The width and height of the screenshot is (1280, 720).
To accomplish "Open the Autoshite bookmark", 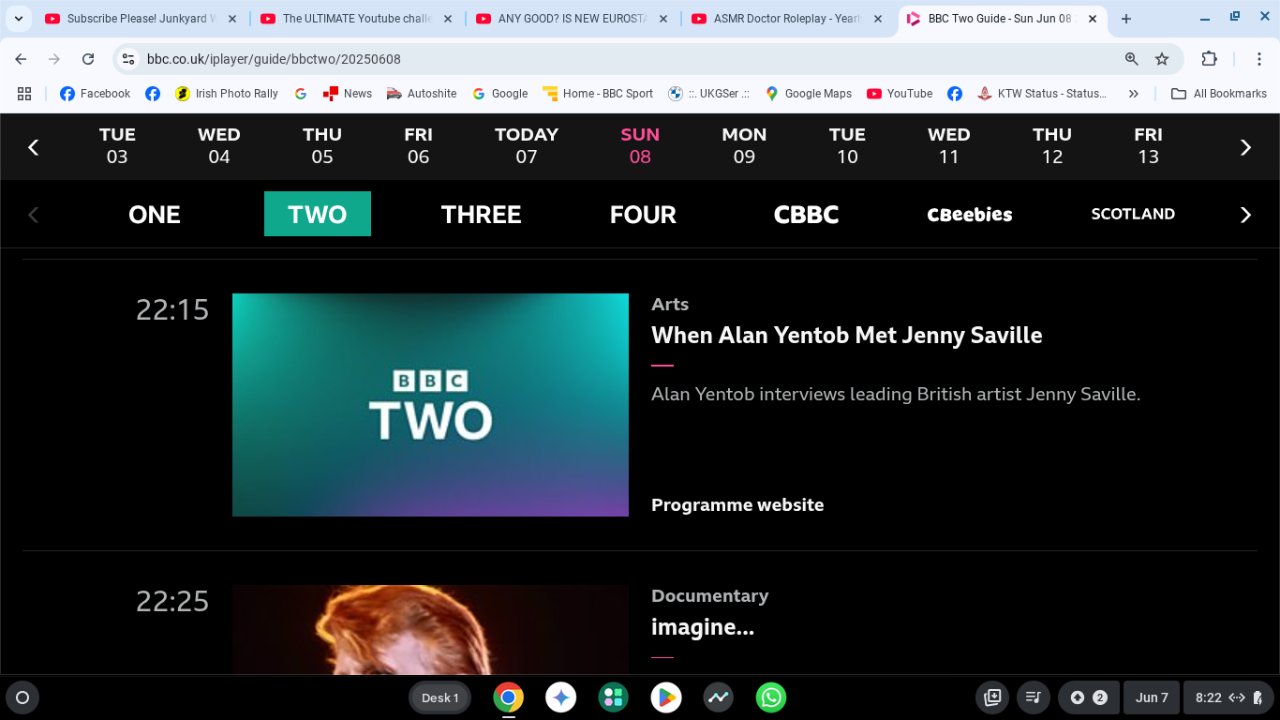I will (421, 93).
